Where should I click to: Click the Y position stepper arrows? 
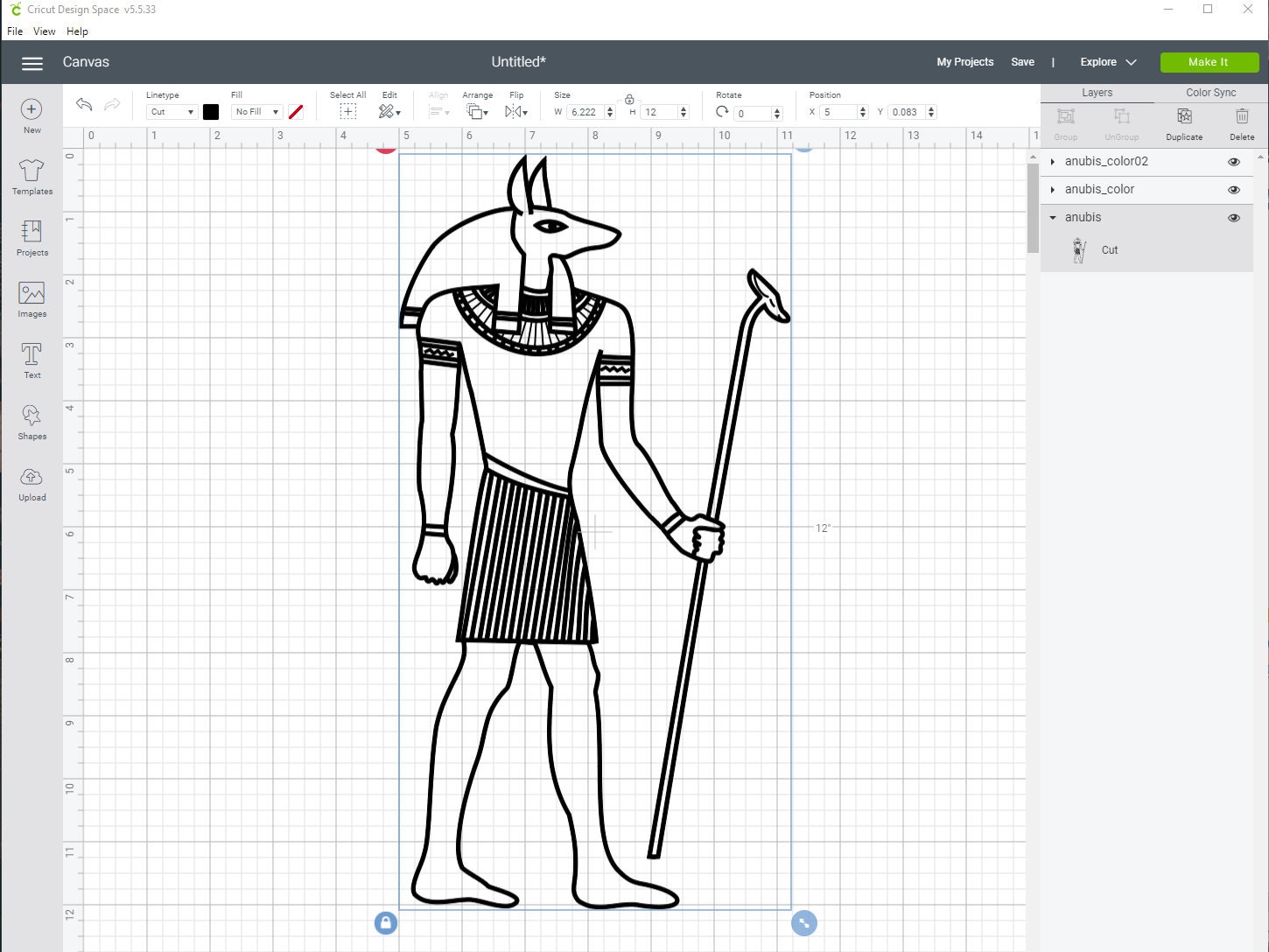click(x=931, y=112)
